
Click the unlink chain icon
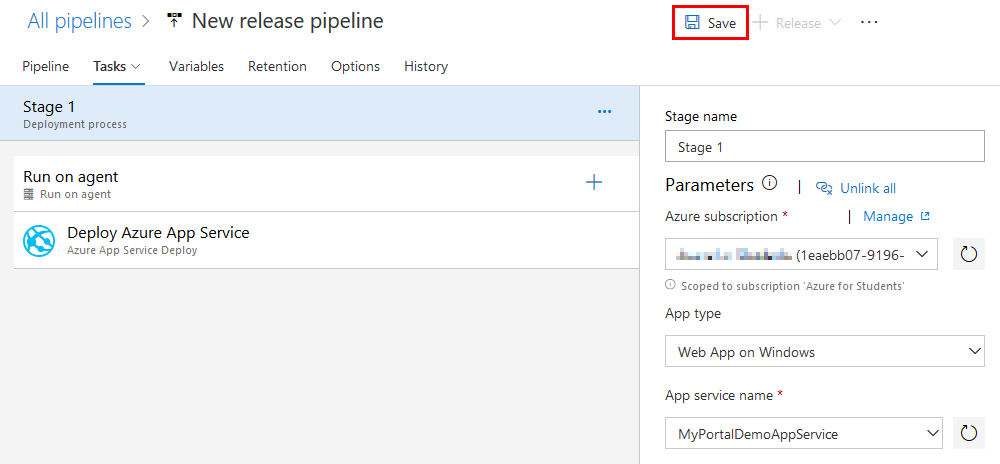tap(825, 187)
